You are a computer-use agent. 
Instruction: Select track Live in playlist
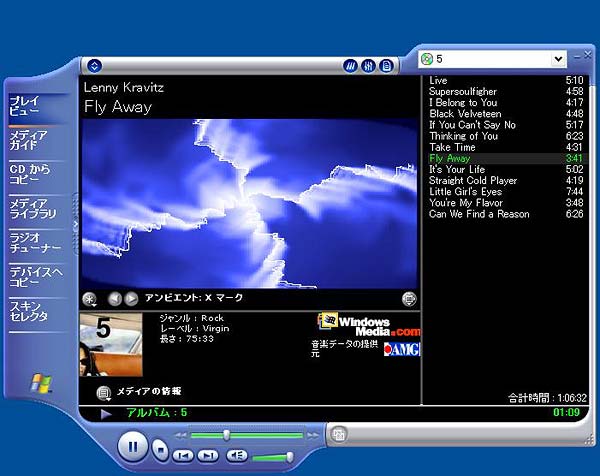click(506, 80)
